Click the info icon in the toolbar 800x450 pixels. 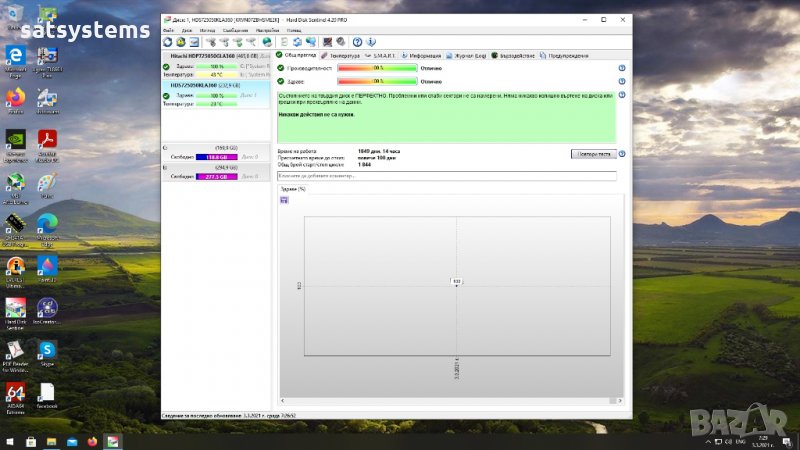pos(372,41)
